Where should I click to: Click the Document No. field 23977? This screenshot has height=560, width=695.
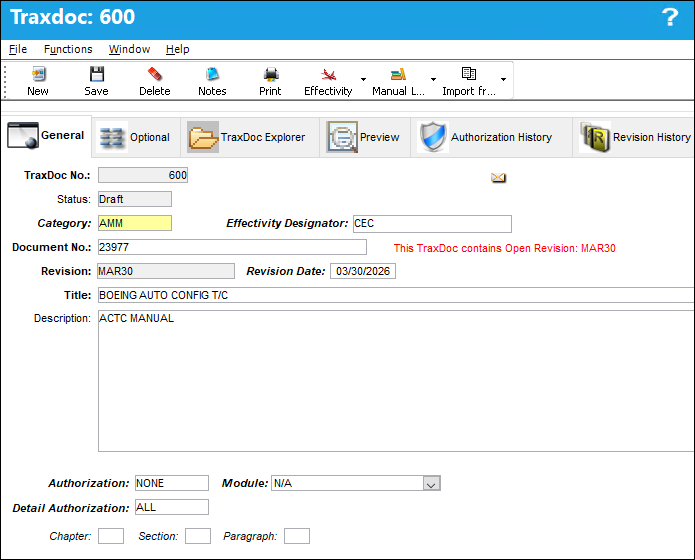coord(232,247)
